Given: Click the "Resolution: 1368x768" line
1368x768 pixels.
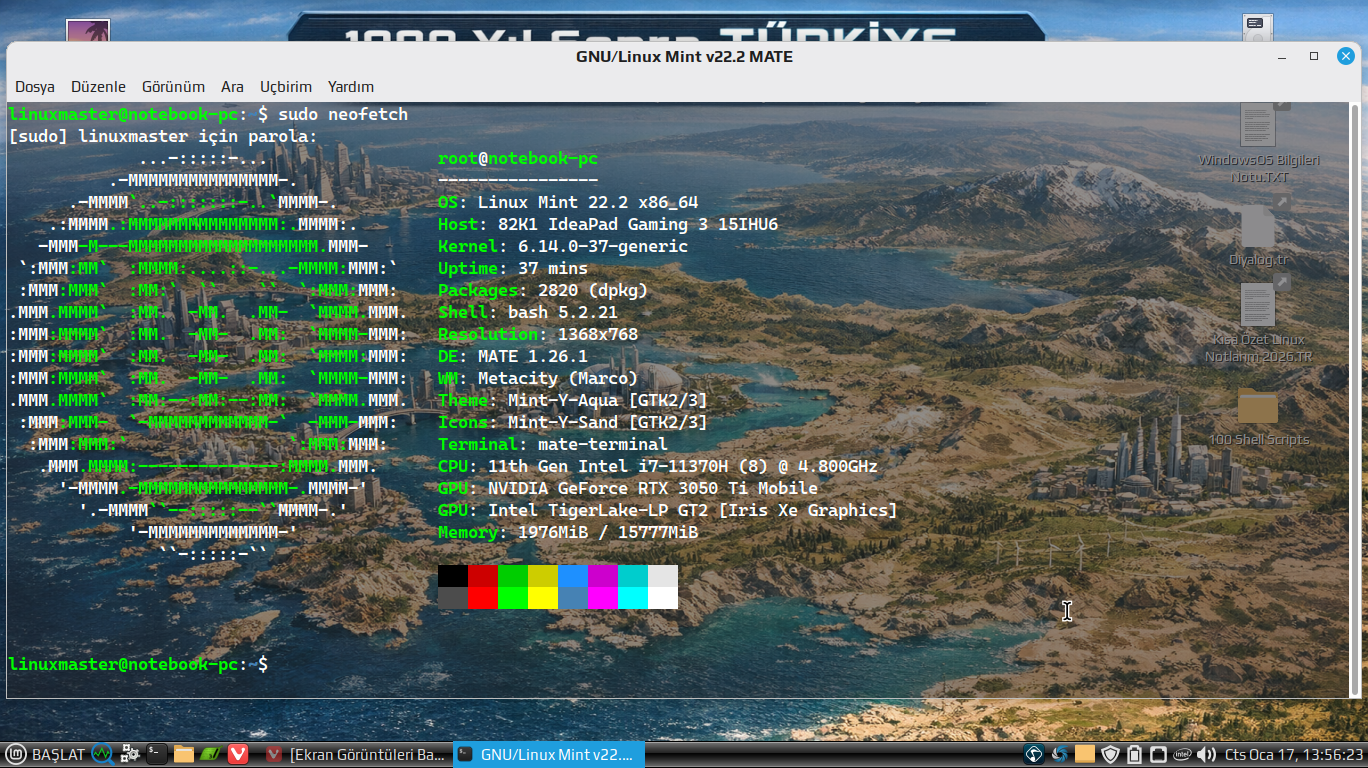Looking at the screenshot, I should [x=538, y=334].
